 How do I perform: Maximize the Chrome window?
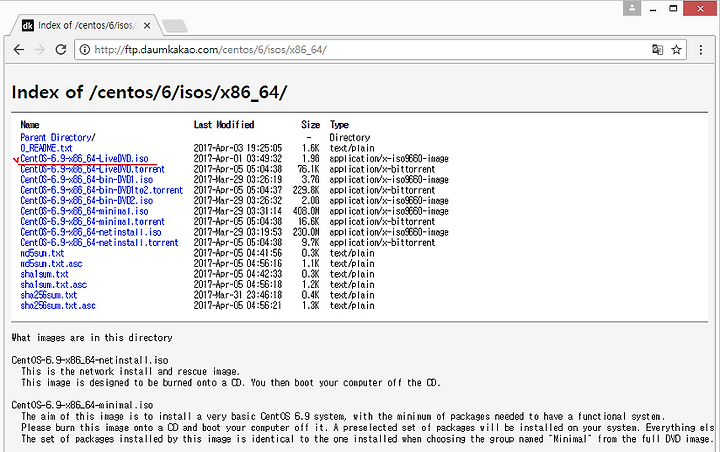tap(673, 8)
